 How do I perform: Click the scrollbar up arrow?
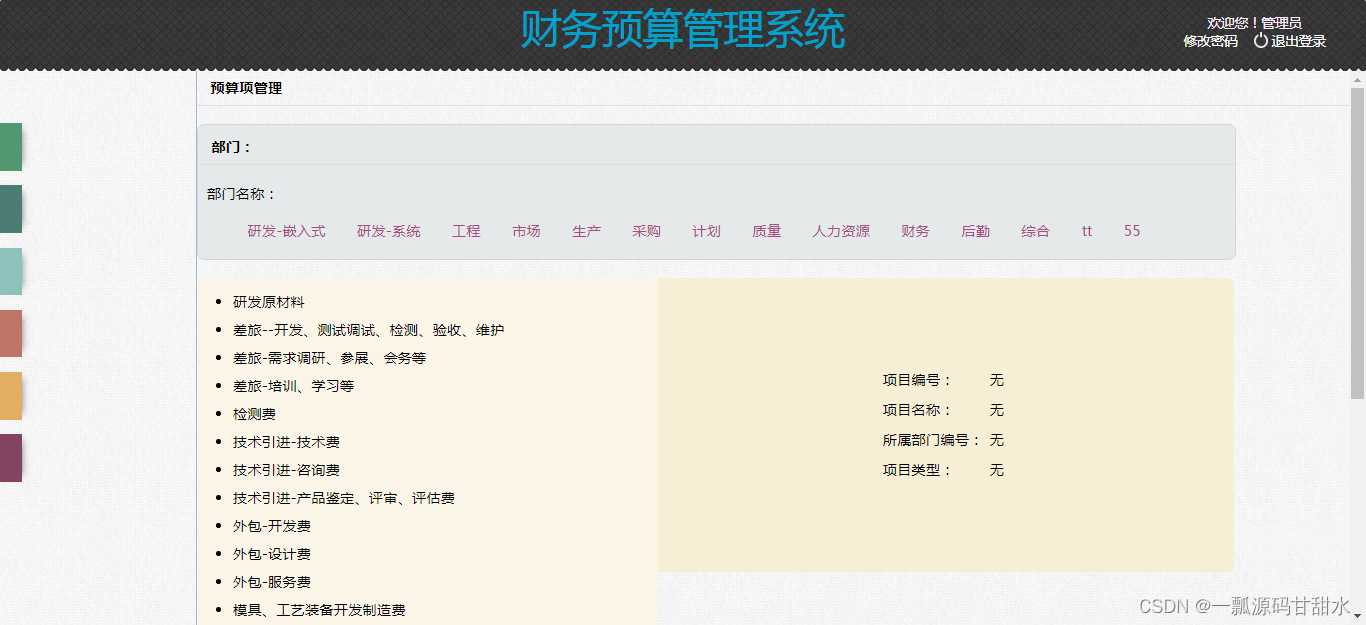1357,78
